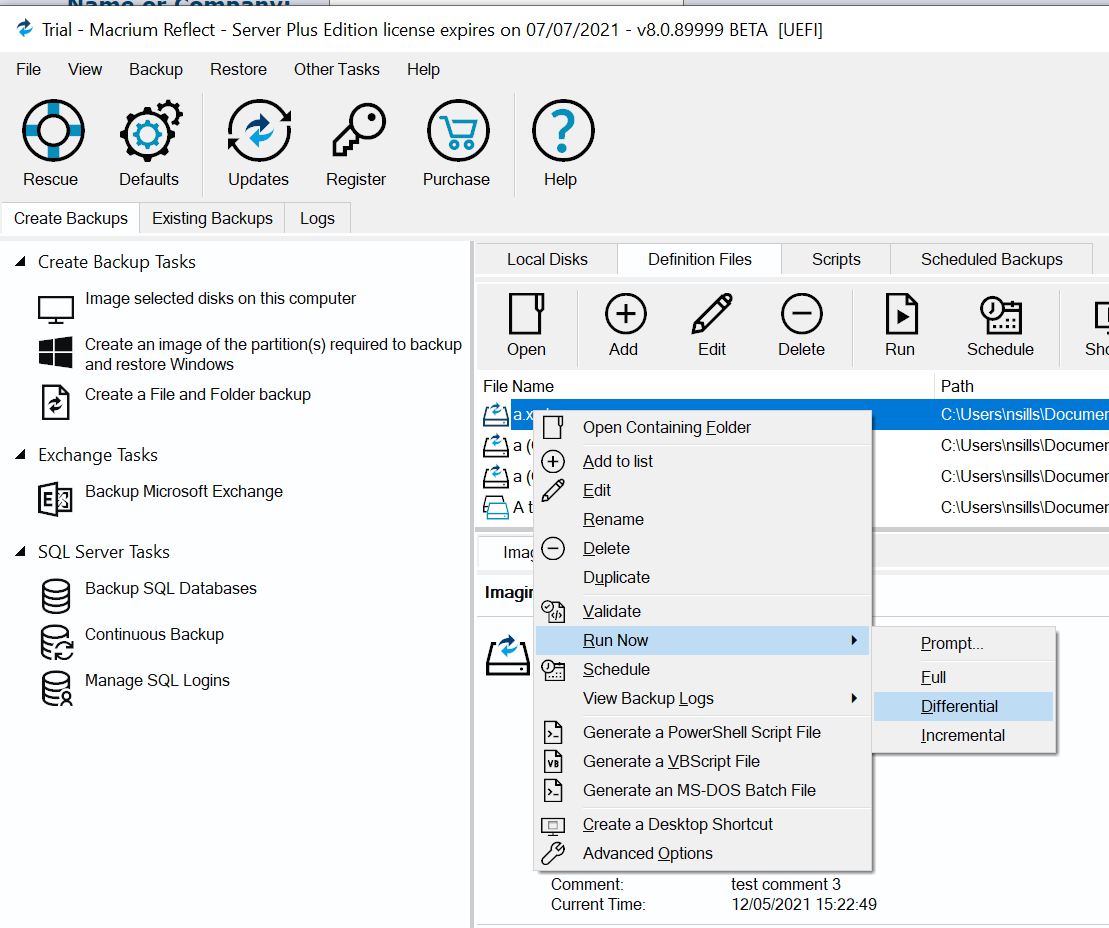
Task: Open the Backup menu
Action: pos(156,69)
